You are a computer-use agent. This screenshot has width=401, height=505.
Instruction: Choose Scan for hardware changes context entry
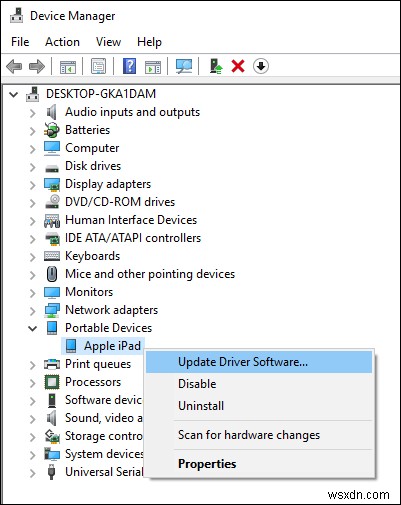pos(259,435)
